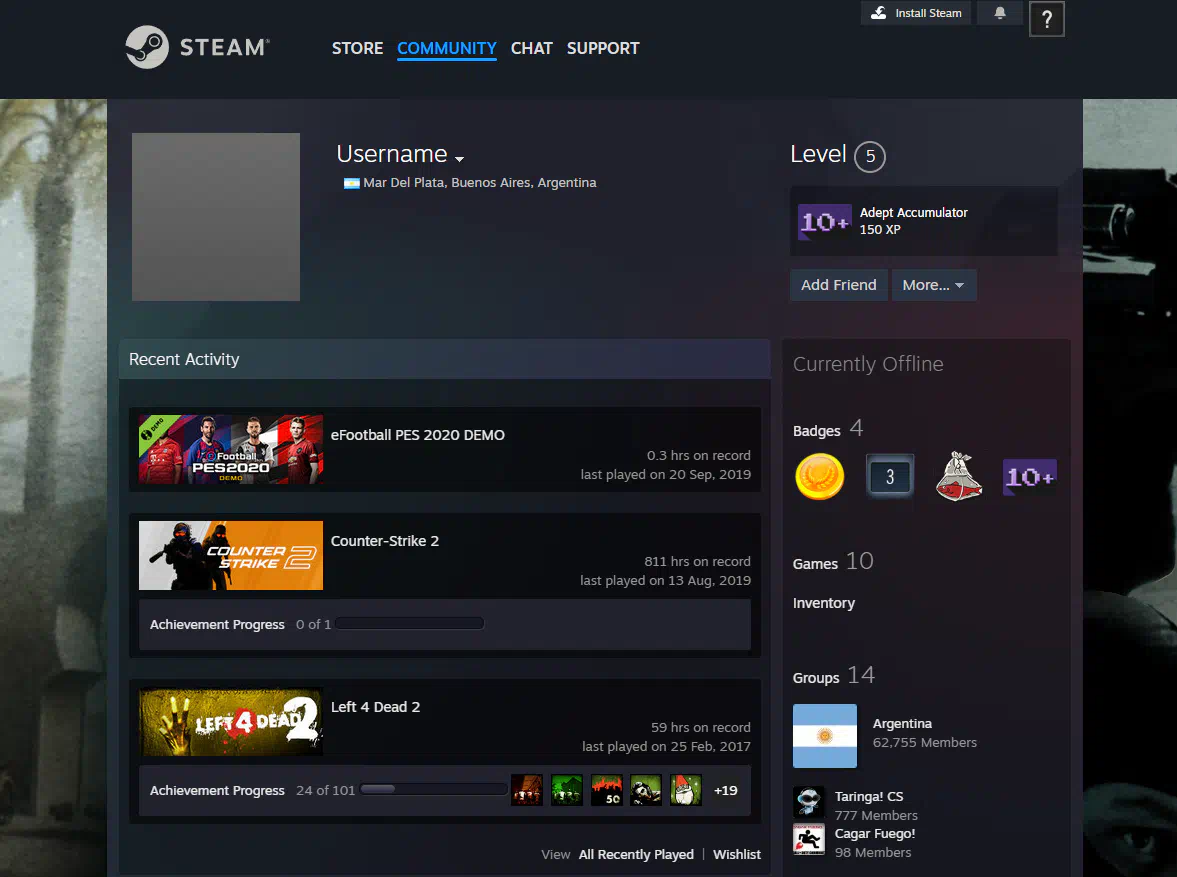Click the Level 5 circle badge
The image size is (1177, 877).
870,156
